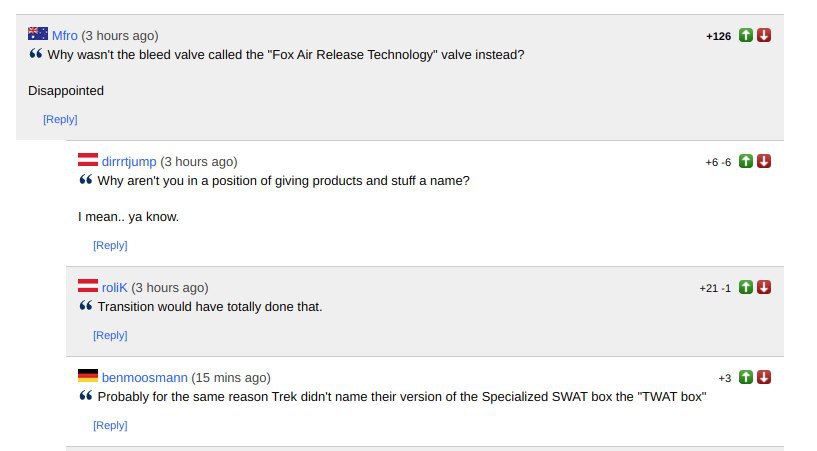
Task: Downvote Mfro's comment with red arrow
Action: (x=764, y=35)
